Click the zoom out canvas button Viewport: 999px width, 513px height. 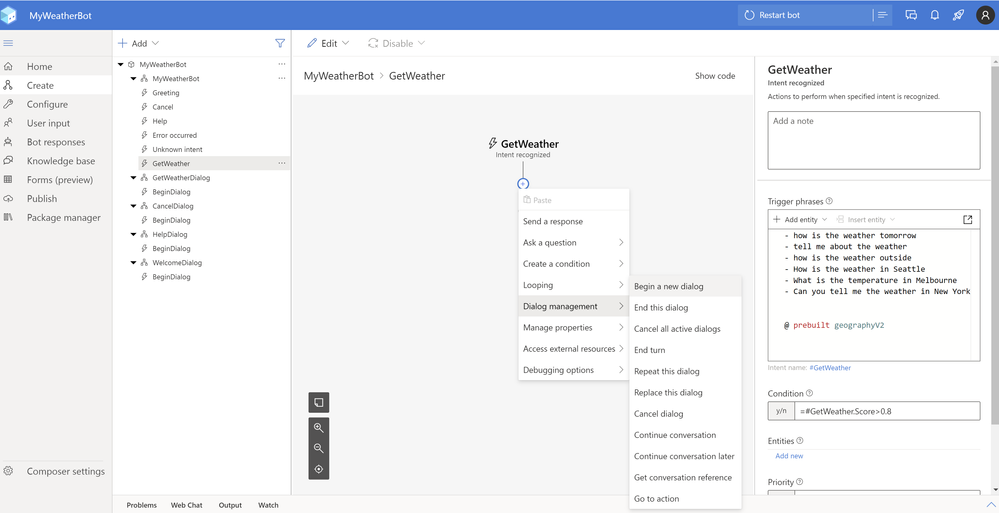tap(319, 449)
